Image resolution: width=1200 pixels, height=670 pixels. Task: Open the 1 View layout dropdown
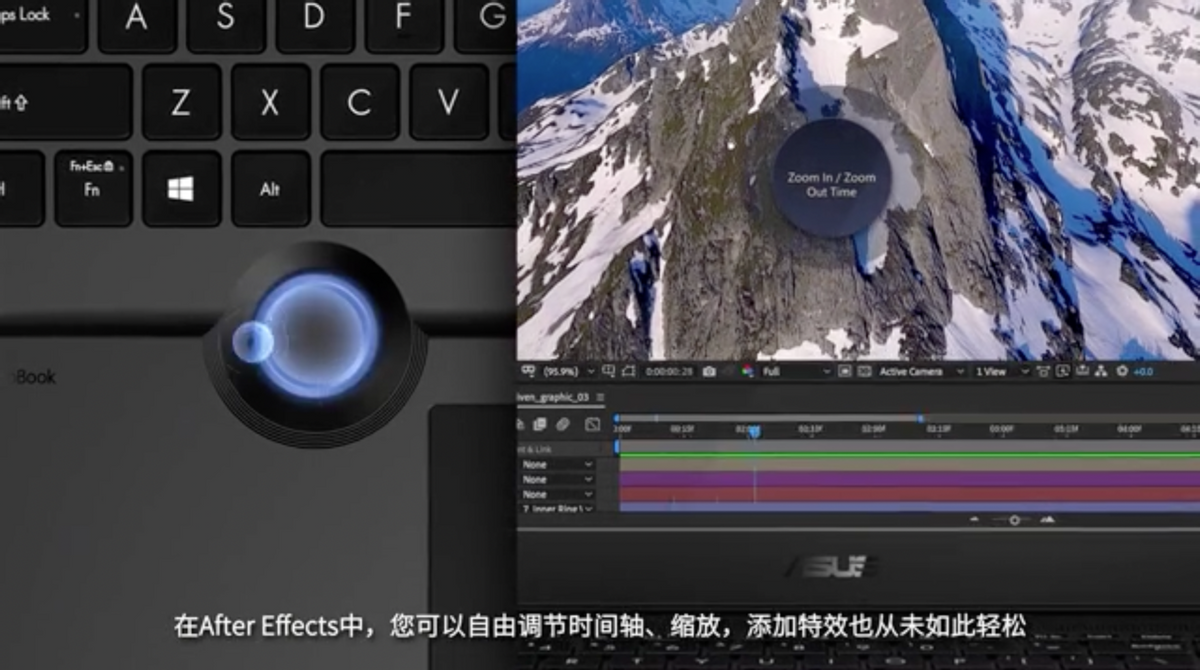[x=1001, y=371]
